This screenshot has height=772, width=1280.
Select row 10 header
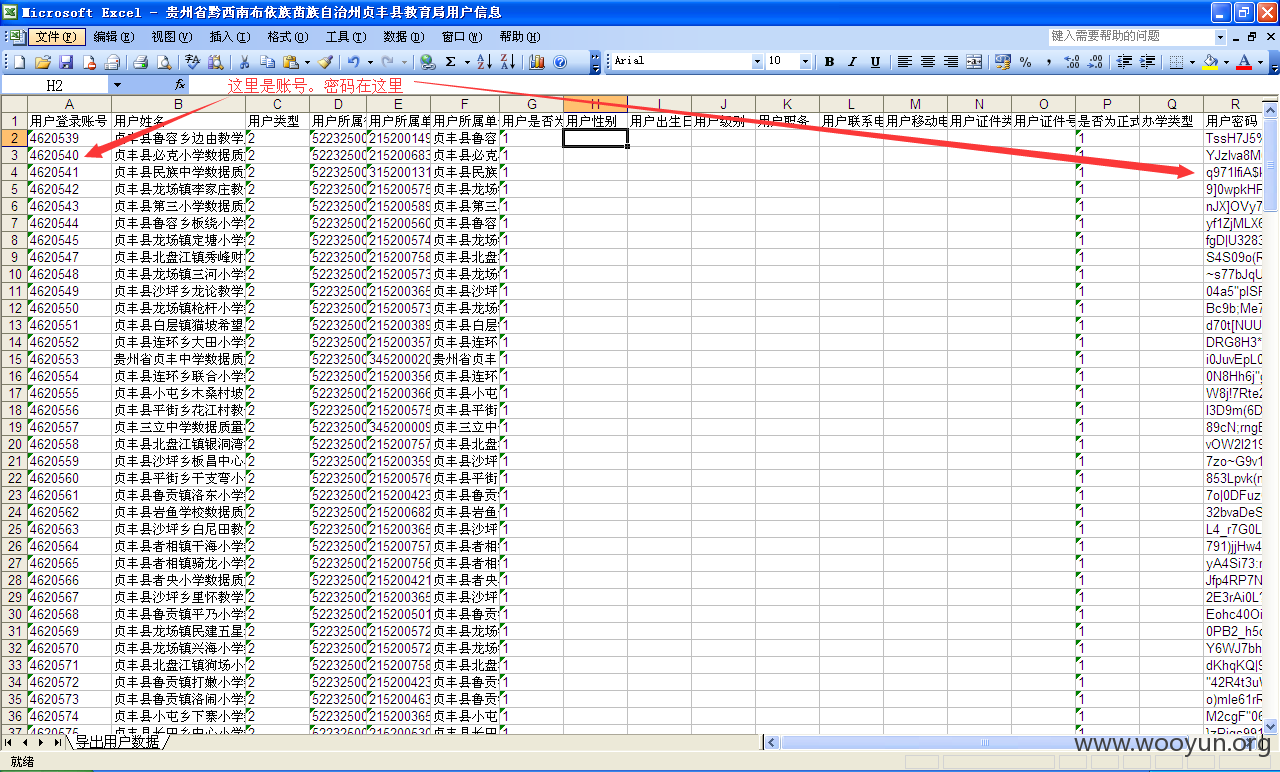14,274
